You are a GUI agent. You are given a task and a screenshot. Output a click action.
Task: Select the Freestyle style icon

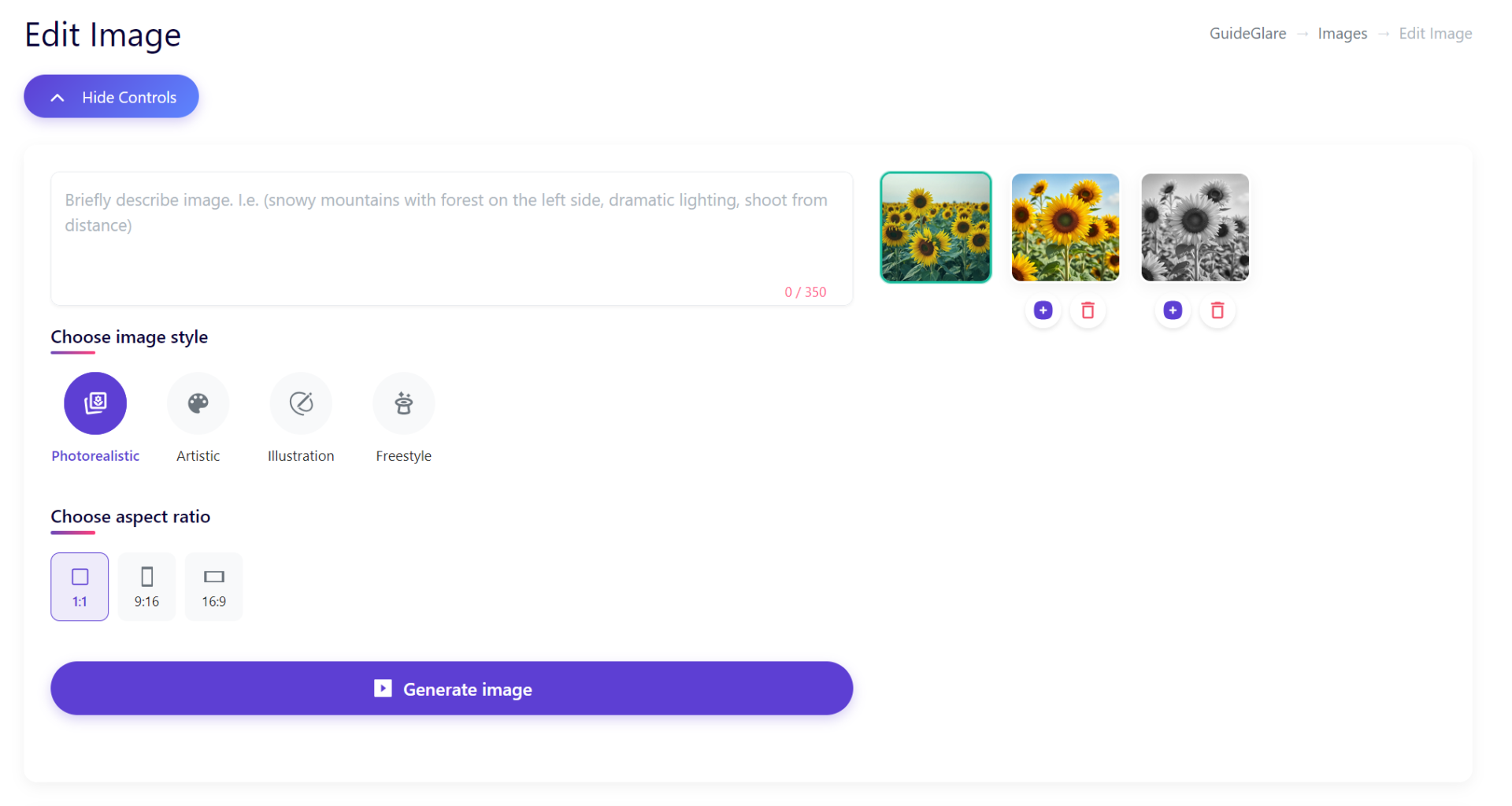[404, 403]
